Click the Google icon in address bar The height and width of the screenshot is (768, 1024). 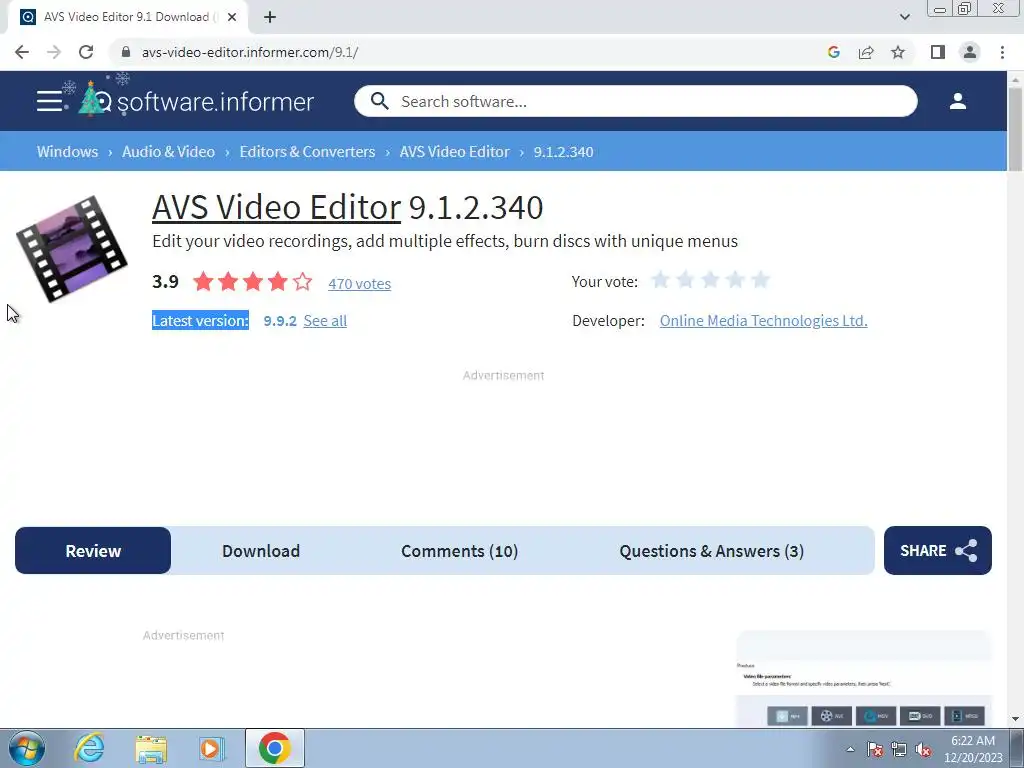pos(833,52)
